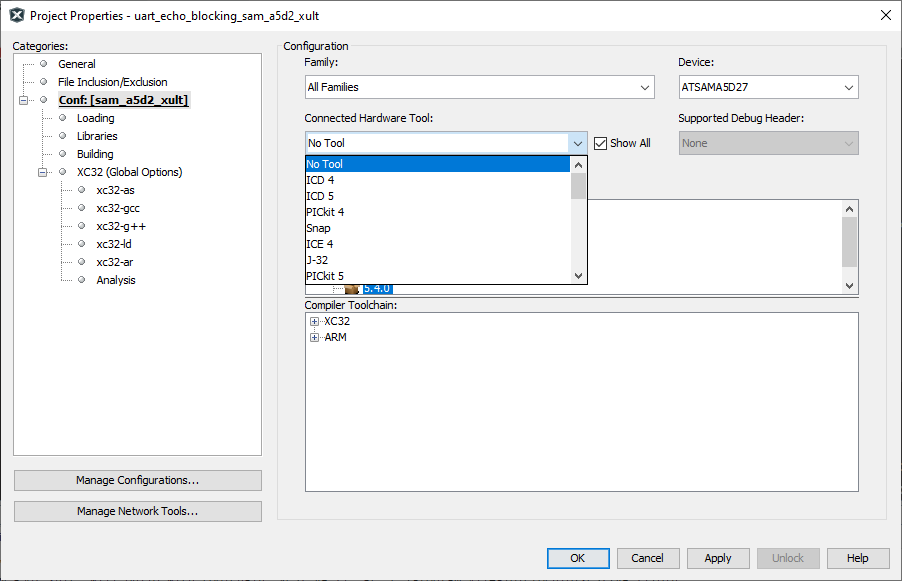Image resolution: width=902 pixels, height=581 pixels.
Task: Pick J-32 from the hardware tool list
Action: (x=317, y=260)
